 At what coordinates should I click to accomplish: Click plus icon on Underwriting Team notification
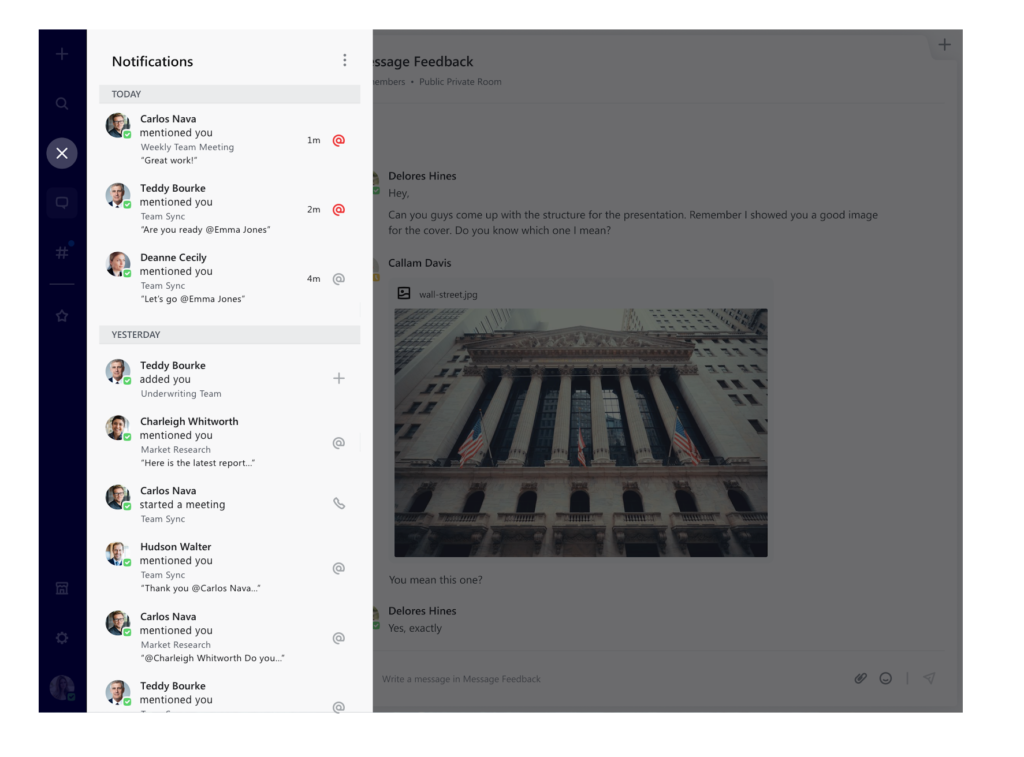(339, 378)
